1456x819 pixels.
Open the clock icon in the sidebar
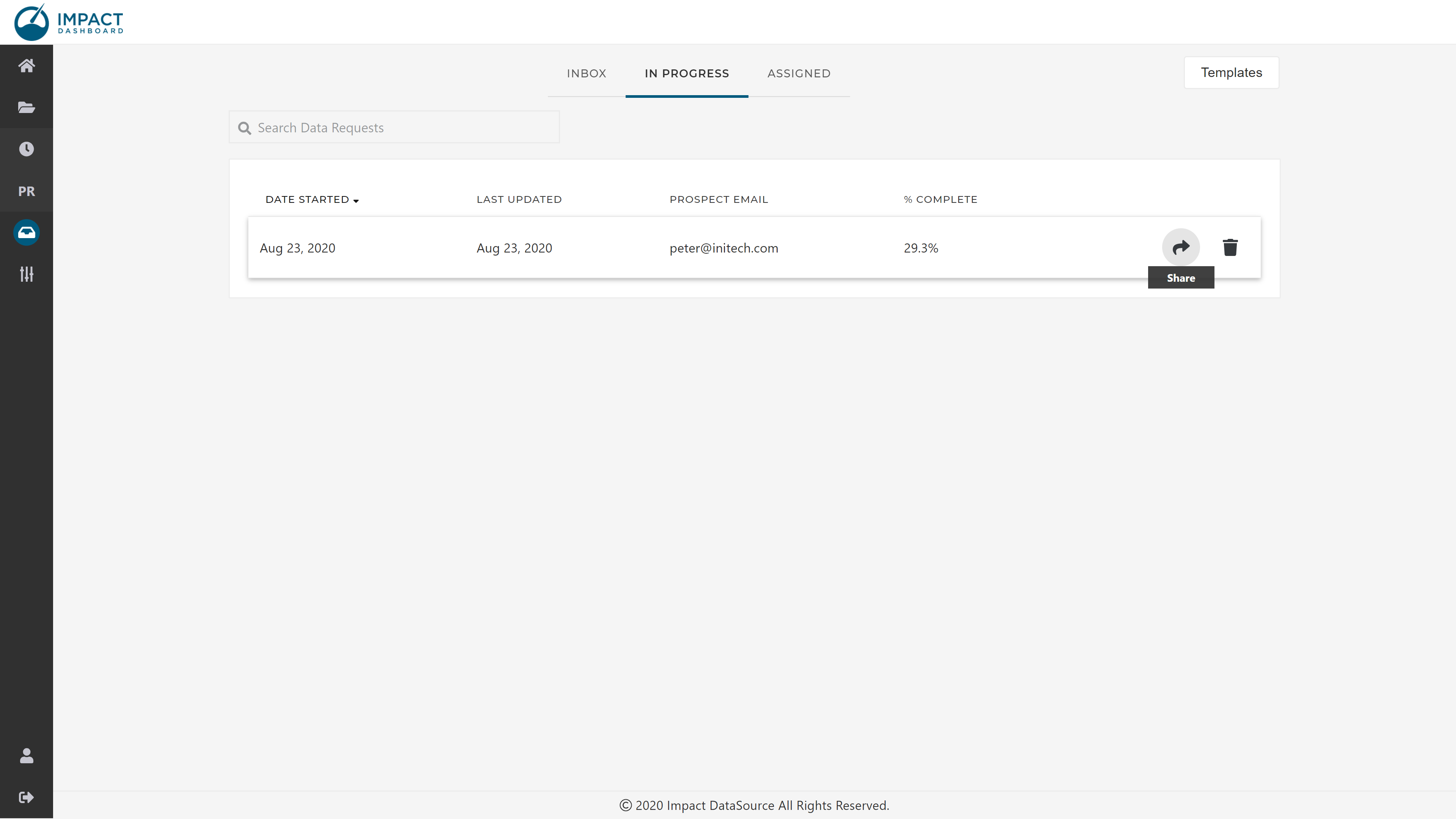pos(27,149)
